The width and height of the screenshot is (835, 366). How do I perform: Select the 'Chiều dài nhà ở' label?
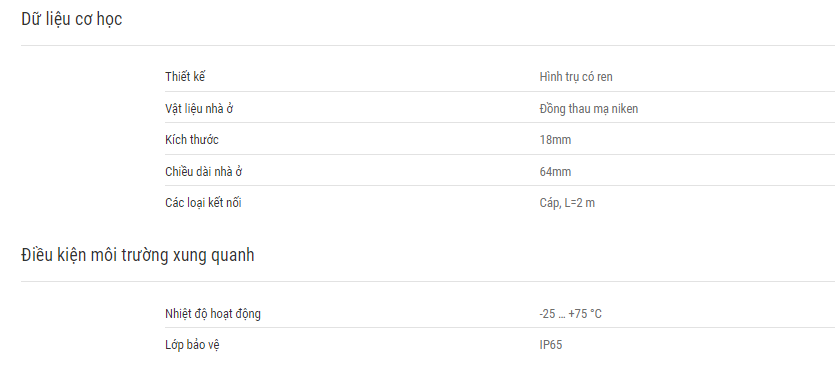(x=204, y=172)
